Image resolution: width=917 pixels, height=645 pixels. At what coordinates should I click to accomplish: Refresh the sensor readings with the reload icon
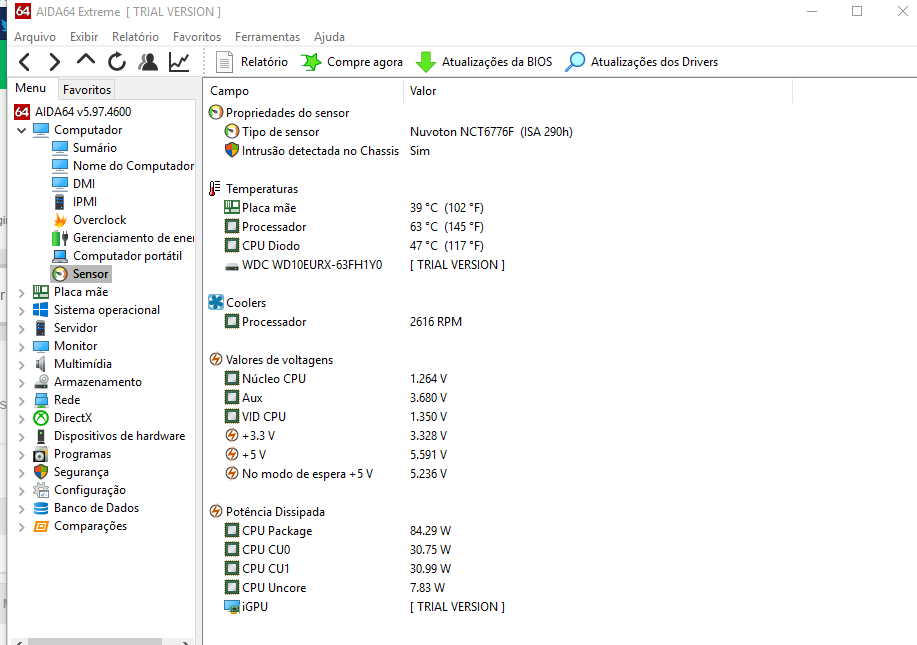click(x=117, y=61)
